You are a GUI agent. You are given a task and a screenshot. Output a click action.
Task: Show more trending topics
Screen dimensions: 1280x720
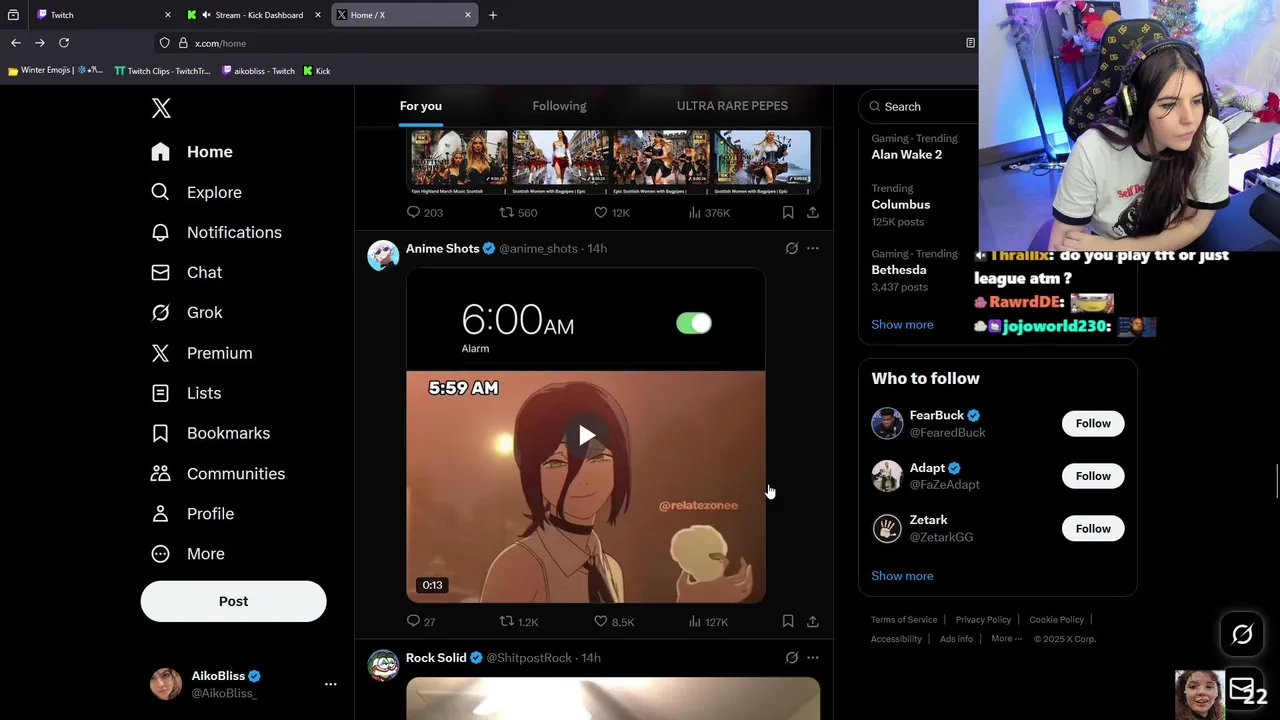pos(902,324)
